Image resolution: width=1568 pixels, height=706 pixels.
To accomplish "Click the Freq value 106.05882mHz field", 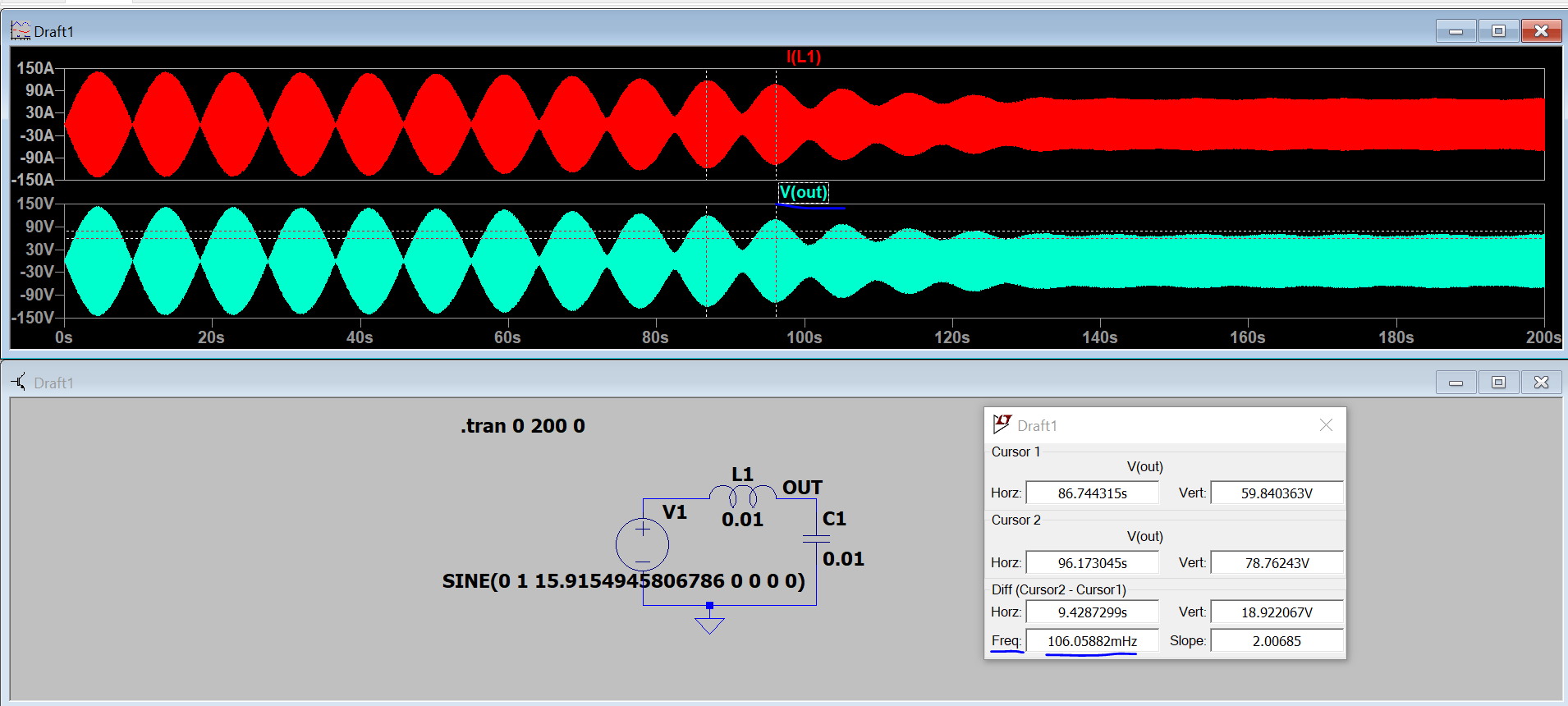I will [x=1092, y=640].
